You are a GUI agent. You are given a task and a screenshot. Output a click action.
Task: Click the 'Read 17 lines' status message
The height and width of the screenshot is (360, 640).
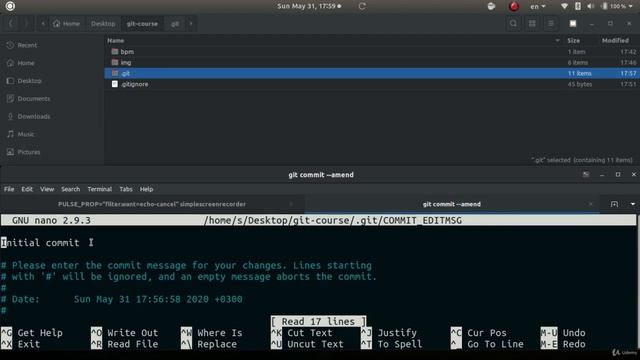[318, 322]
